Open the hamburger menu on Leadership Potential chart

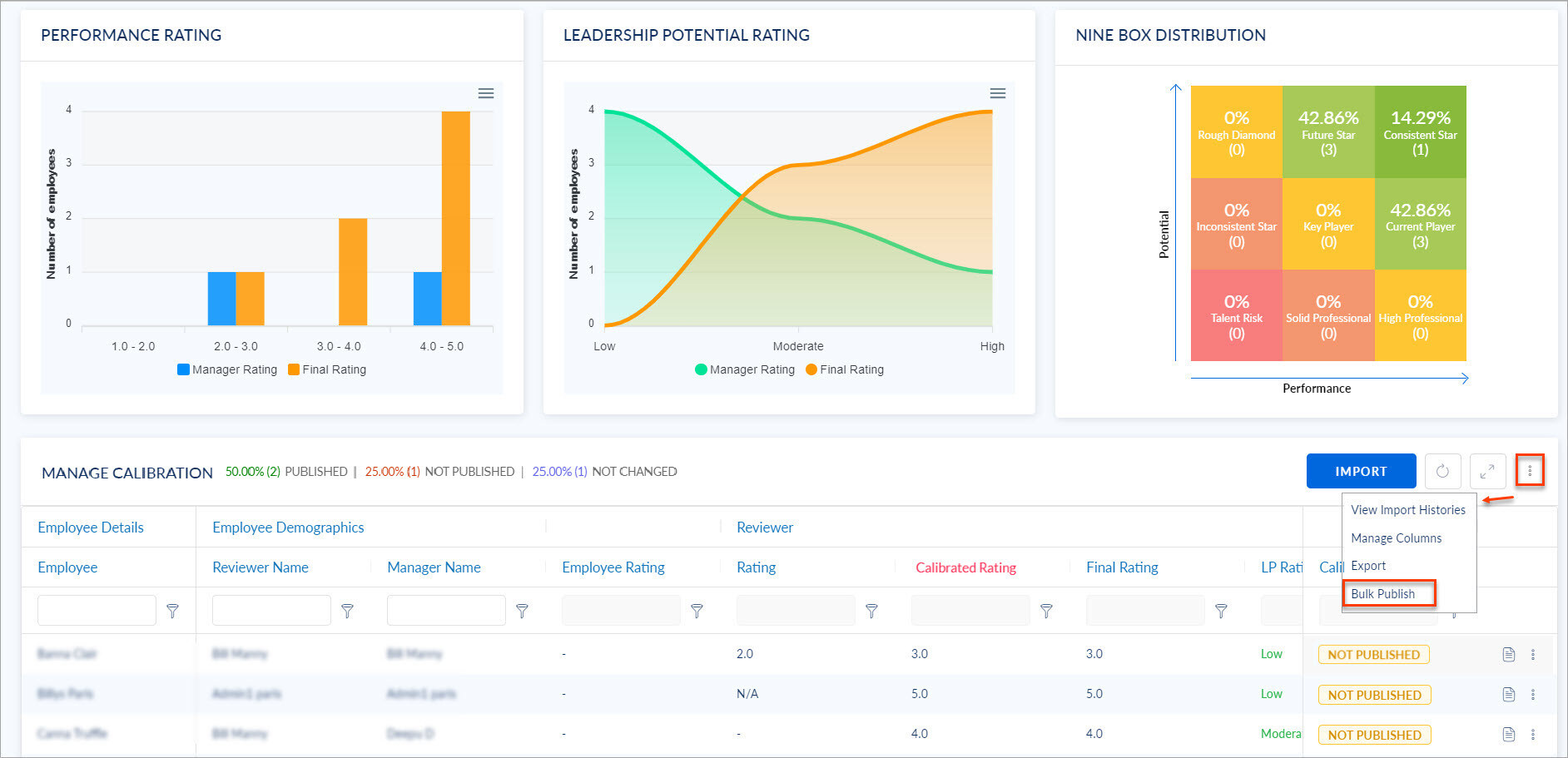[x=997, y=93]
